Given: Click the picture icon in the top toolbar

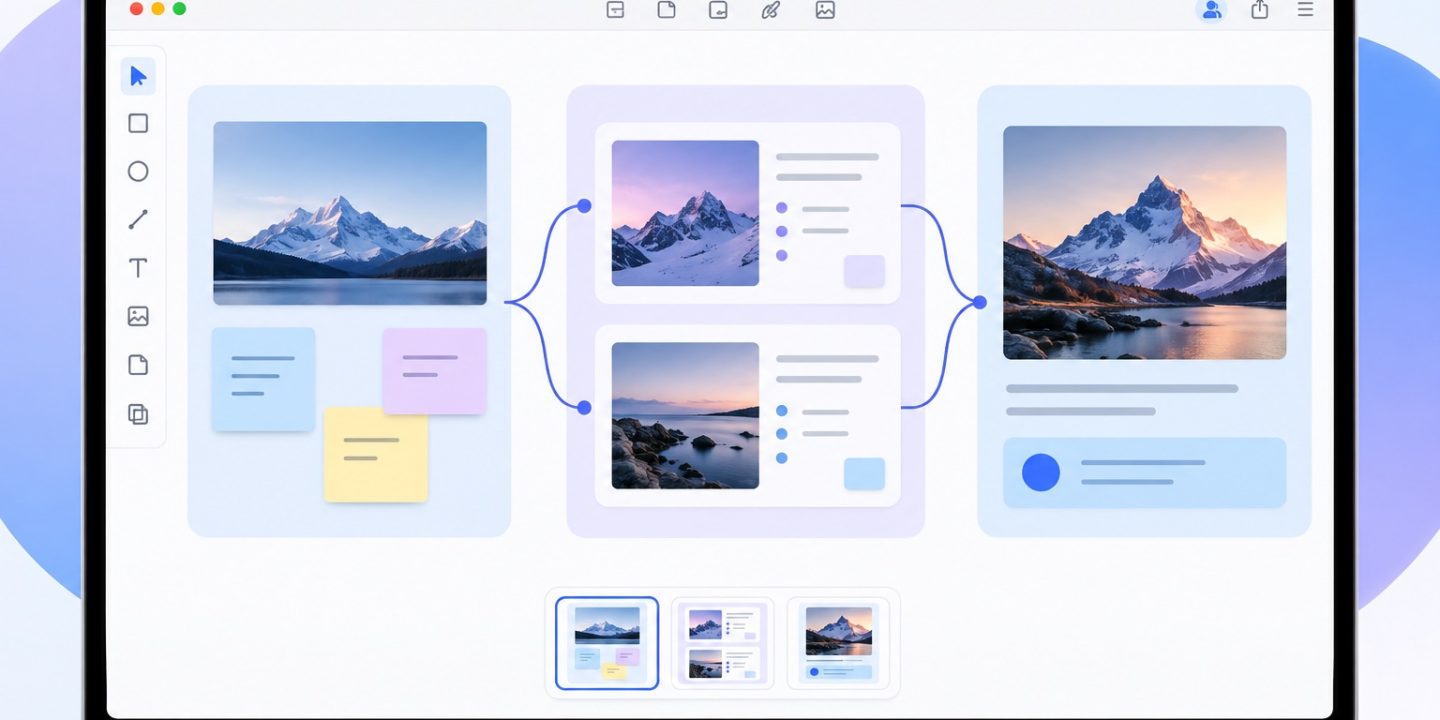Looking at the screenshot, I should [825, 10].
